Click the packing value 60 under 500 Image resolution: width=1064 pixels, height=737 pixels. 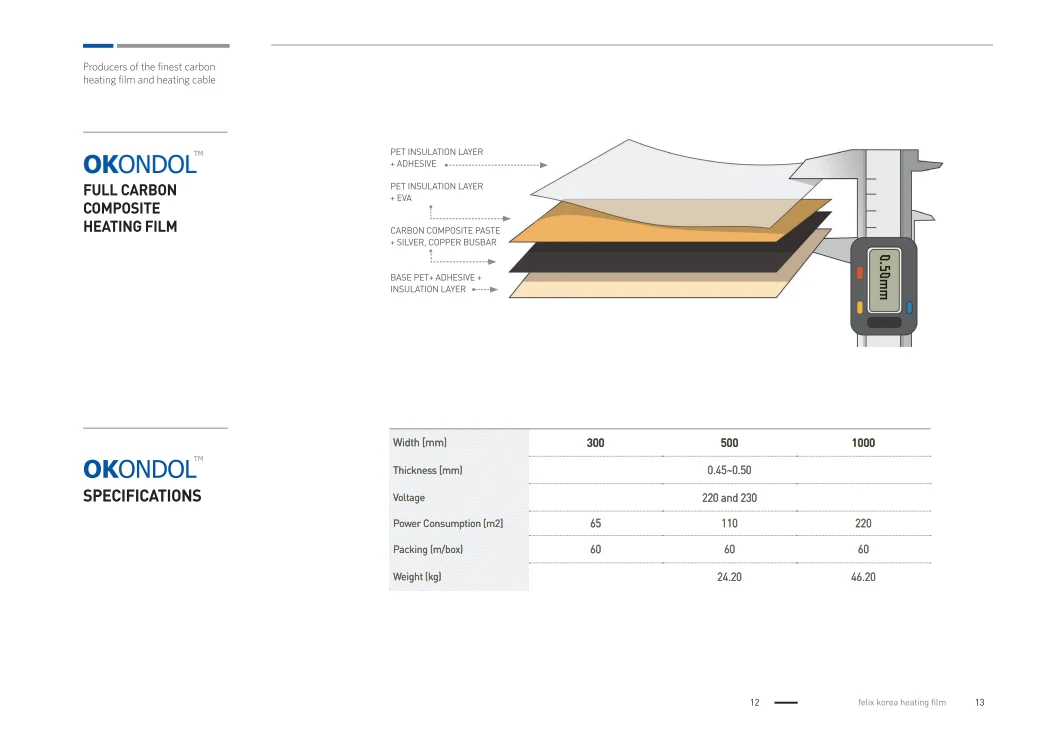point(729,549)
